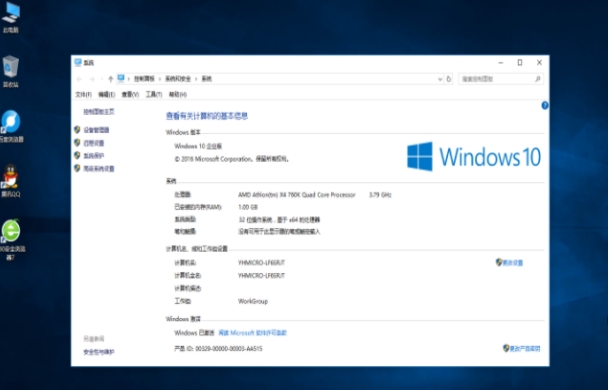The height and width of the screenshot is (390, 613).
Task: Click the 2016 Microsoft Corporation copyright text
Action: click(231, 159)
